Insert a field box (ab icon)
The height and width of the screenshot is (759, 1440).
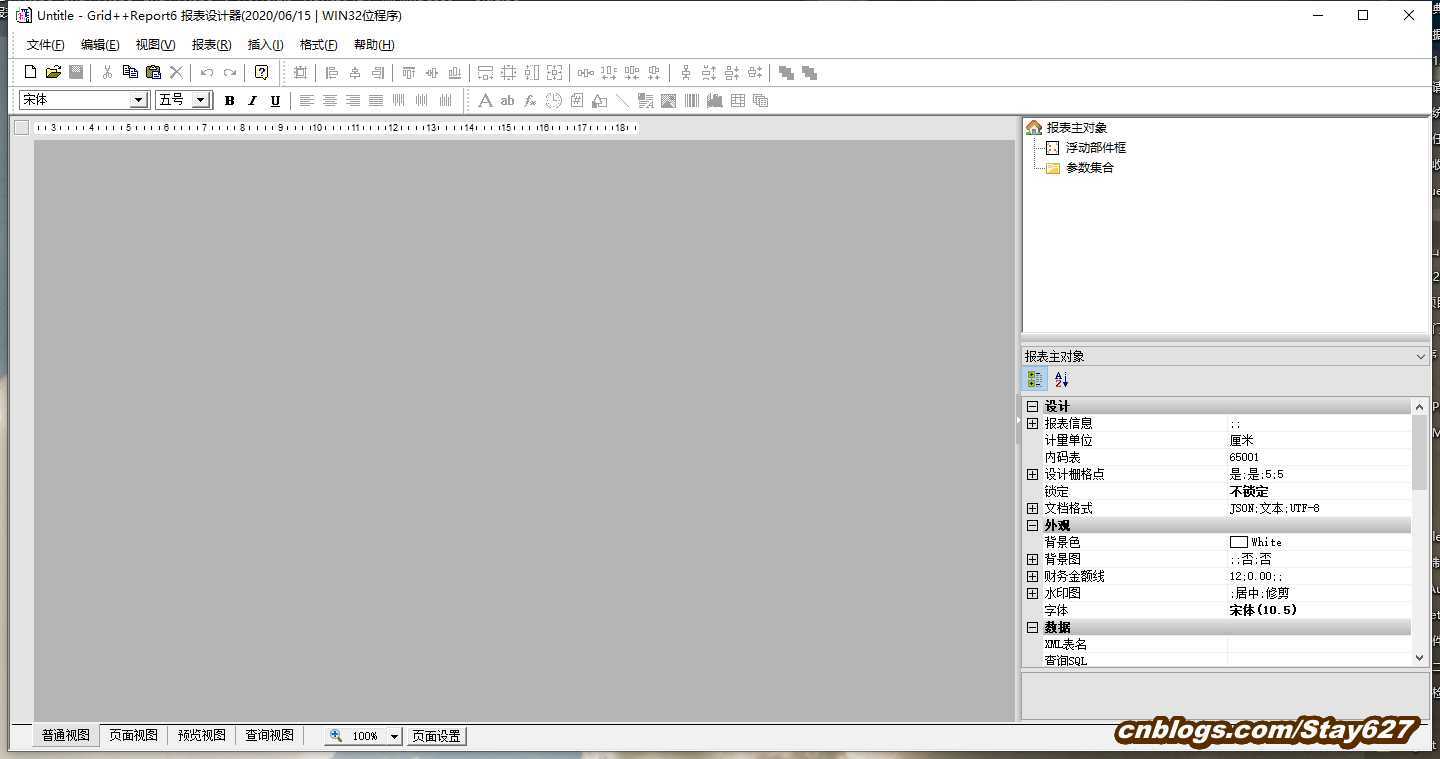point(507,100)
